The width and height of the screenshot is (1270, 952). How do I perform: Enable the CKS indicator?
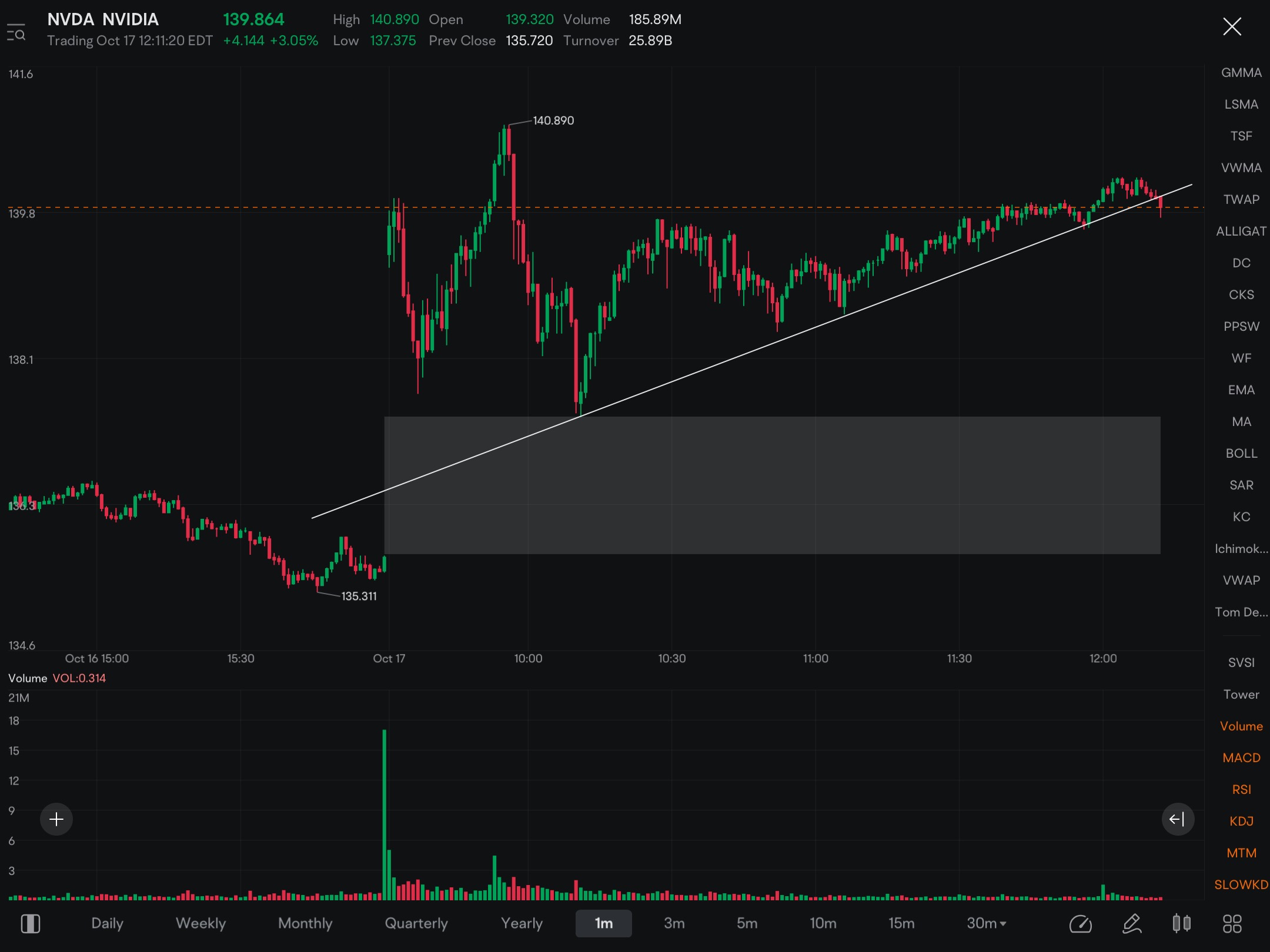[1241, 295]
